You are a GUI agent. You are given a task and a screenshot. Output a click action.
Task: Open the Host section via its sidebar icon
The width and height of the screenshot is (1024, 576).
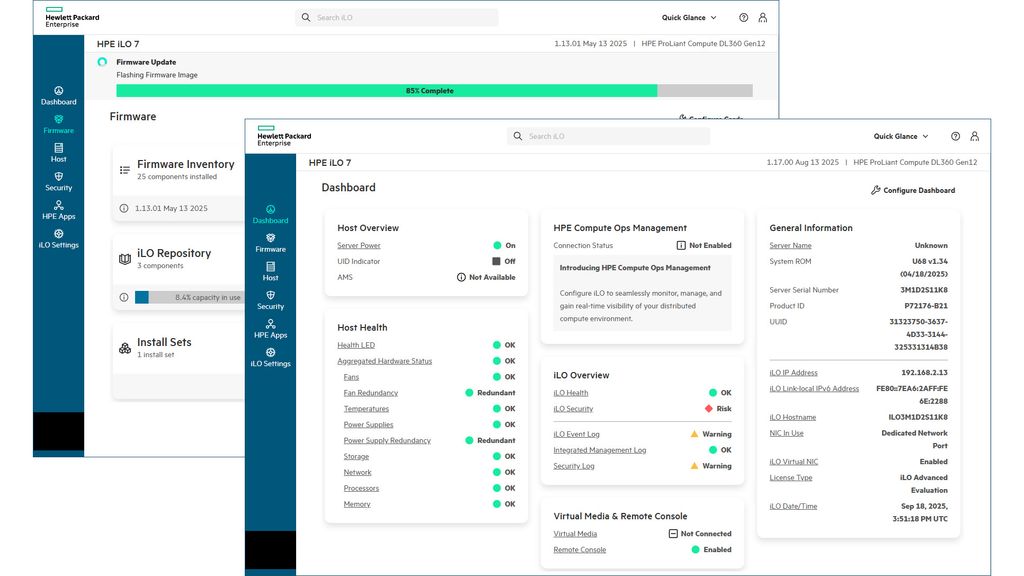270,268
